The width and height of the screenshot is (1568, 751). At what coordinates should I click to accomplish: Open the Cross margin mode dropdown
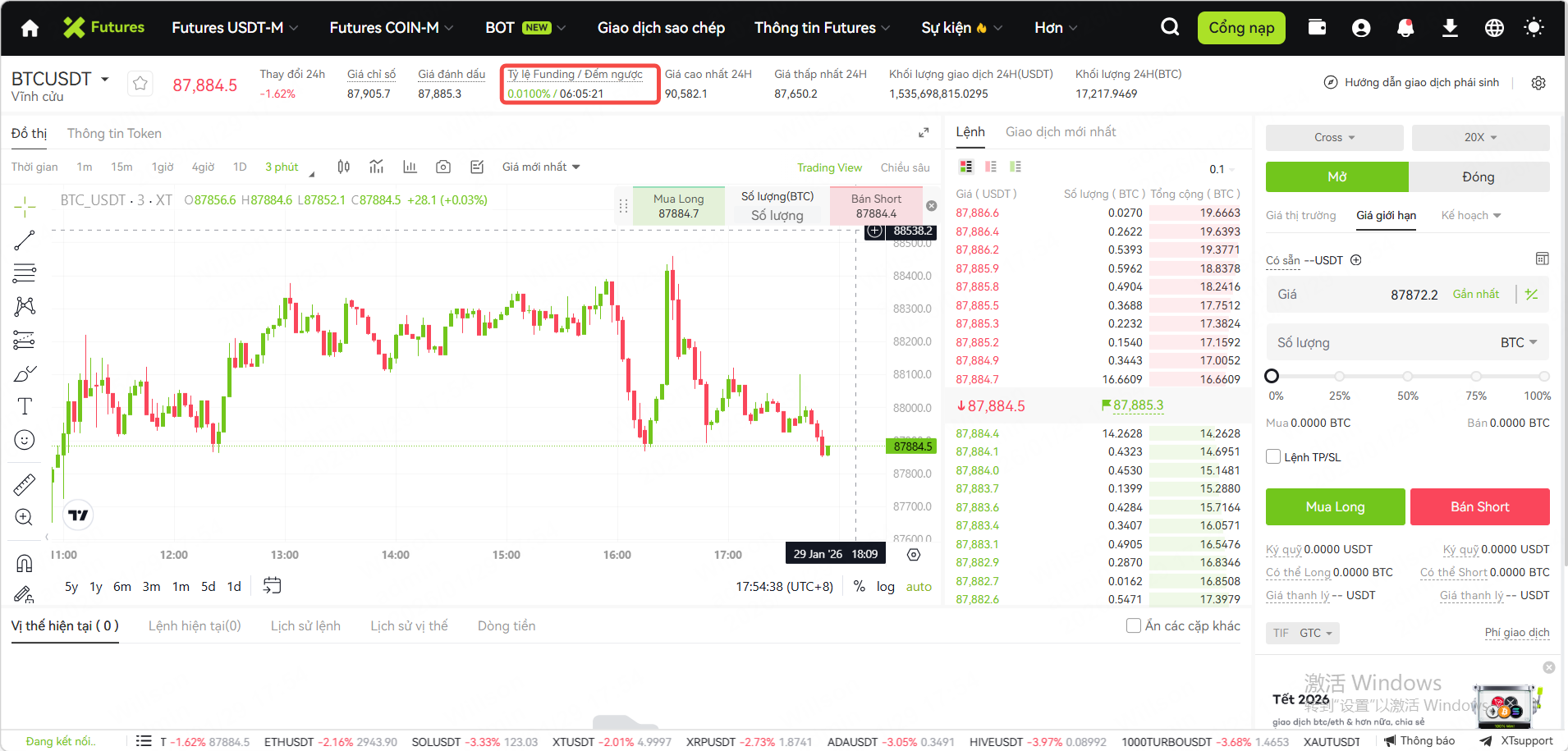click(x=1334, y=138)
